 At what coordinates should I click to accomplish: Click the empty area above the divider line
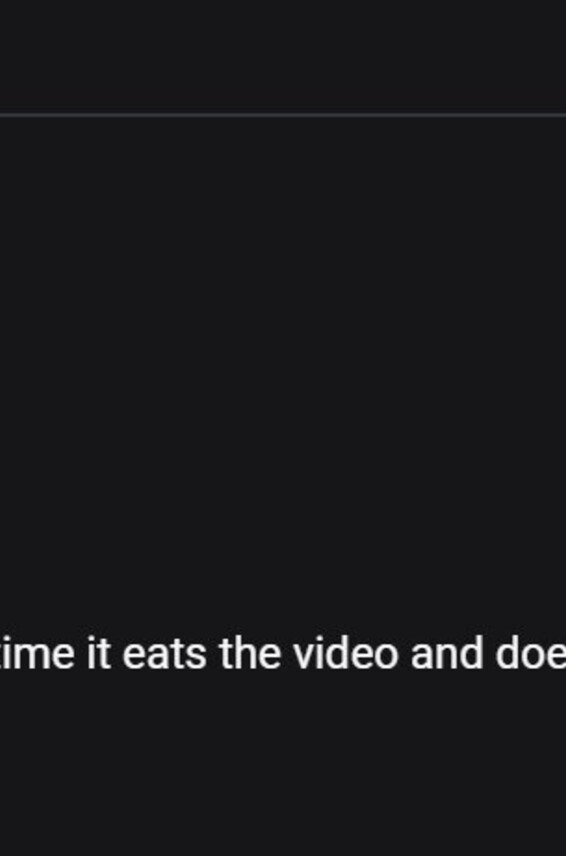coord(283,55)
